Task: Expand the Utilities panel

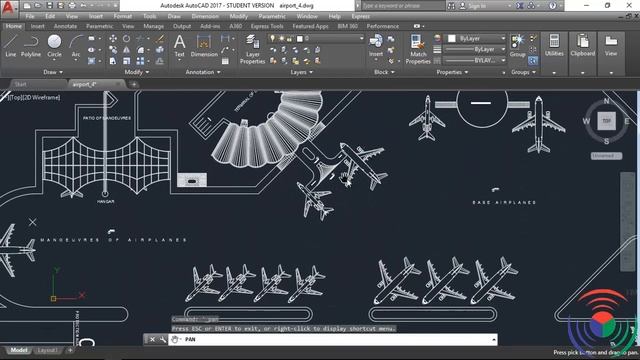Action: point(554,73)
